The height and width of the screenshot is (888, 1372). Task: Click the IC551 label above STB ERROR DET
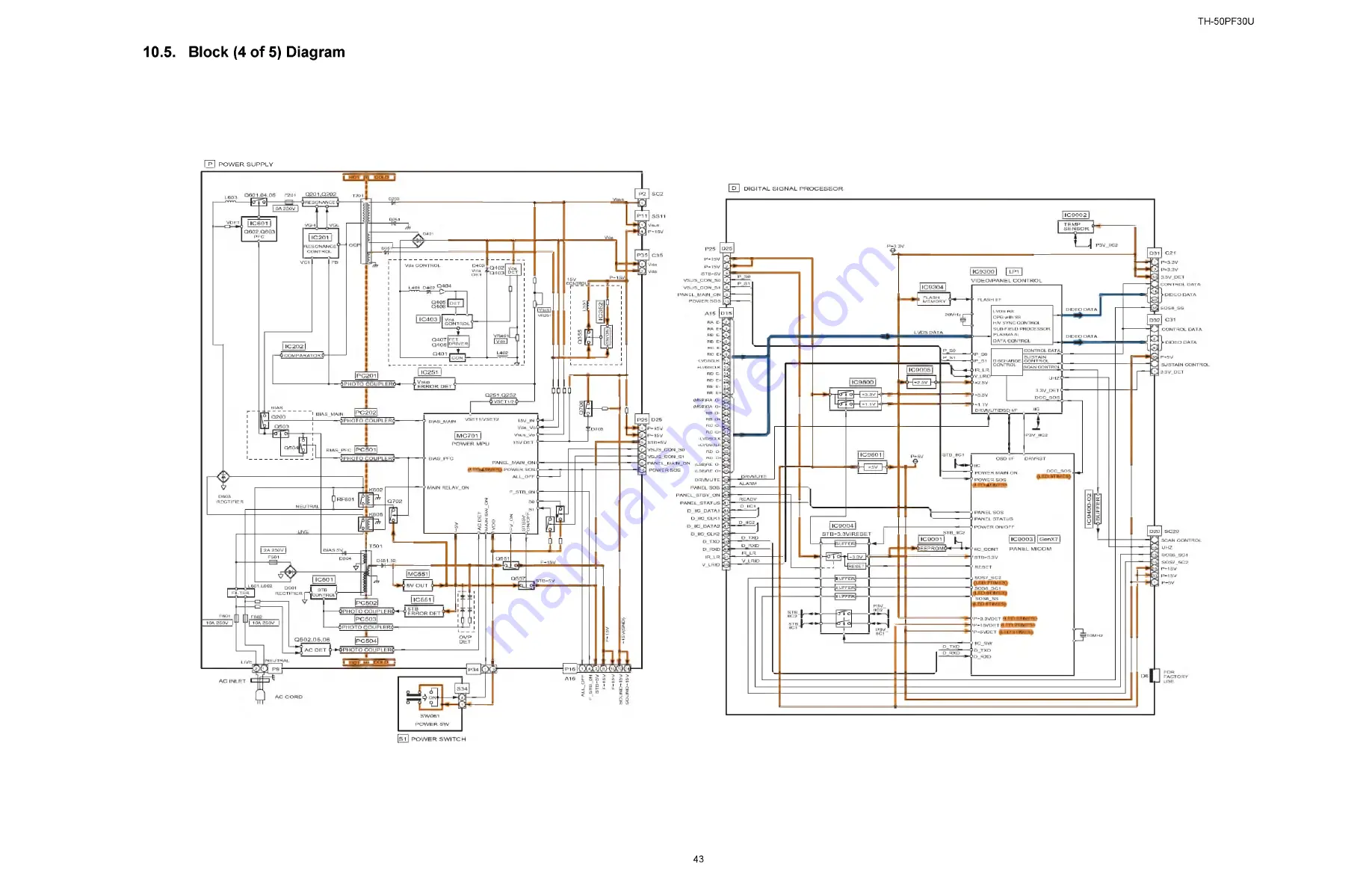pyautogui.click(x=422, y=599)
